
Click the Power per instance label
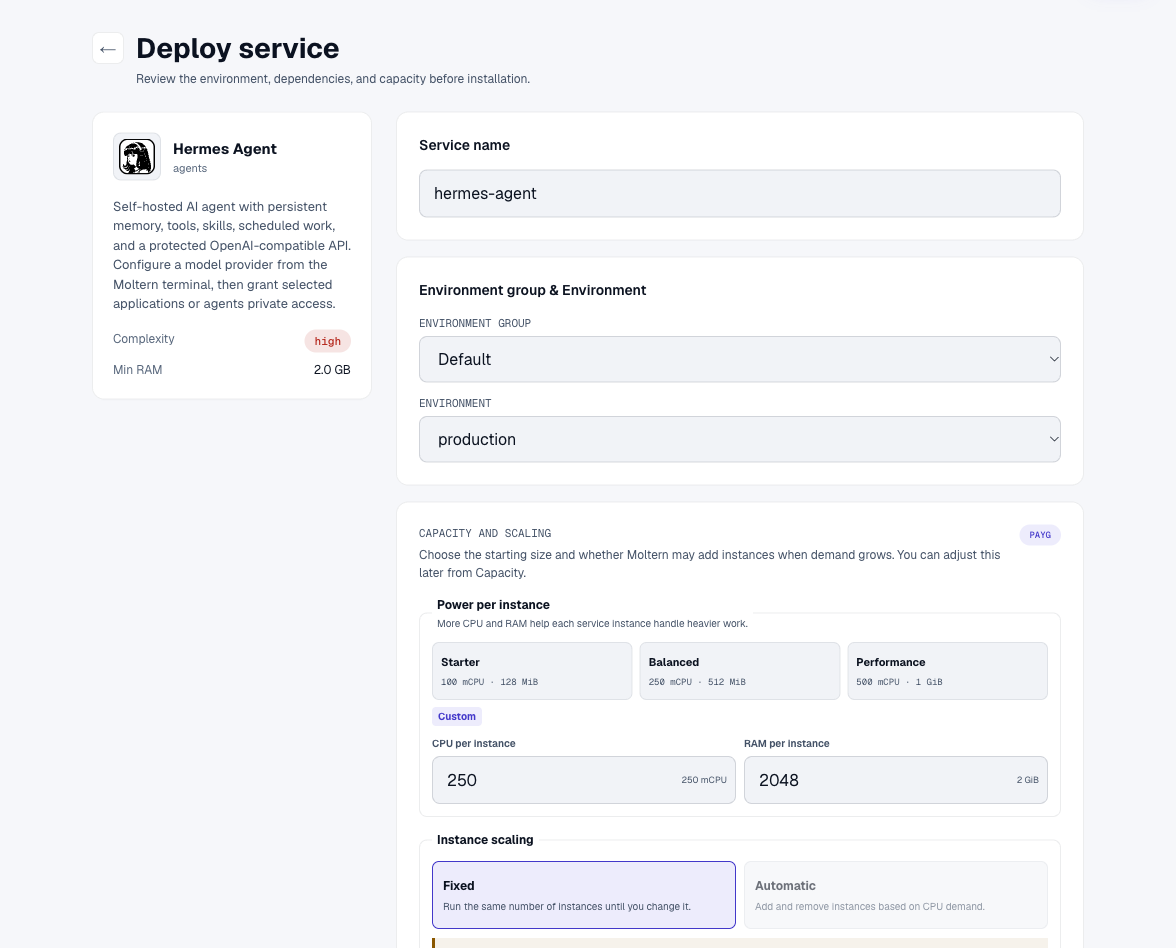pos(494,604)
